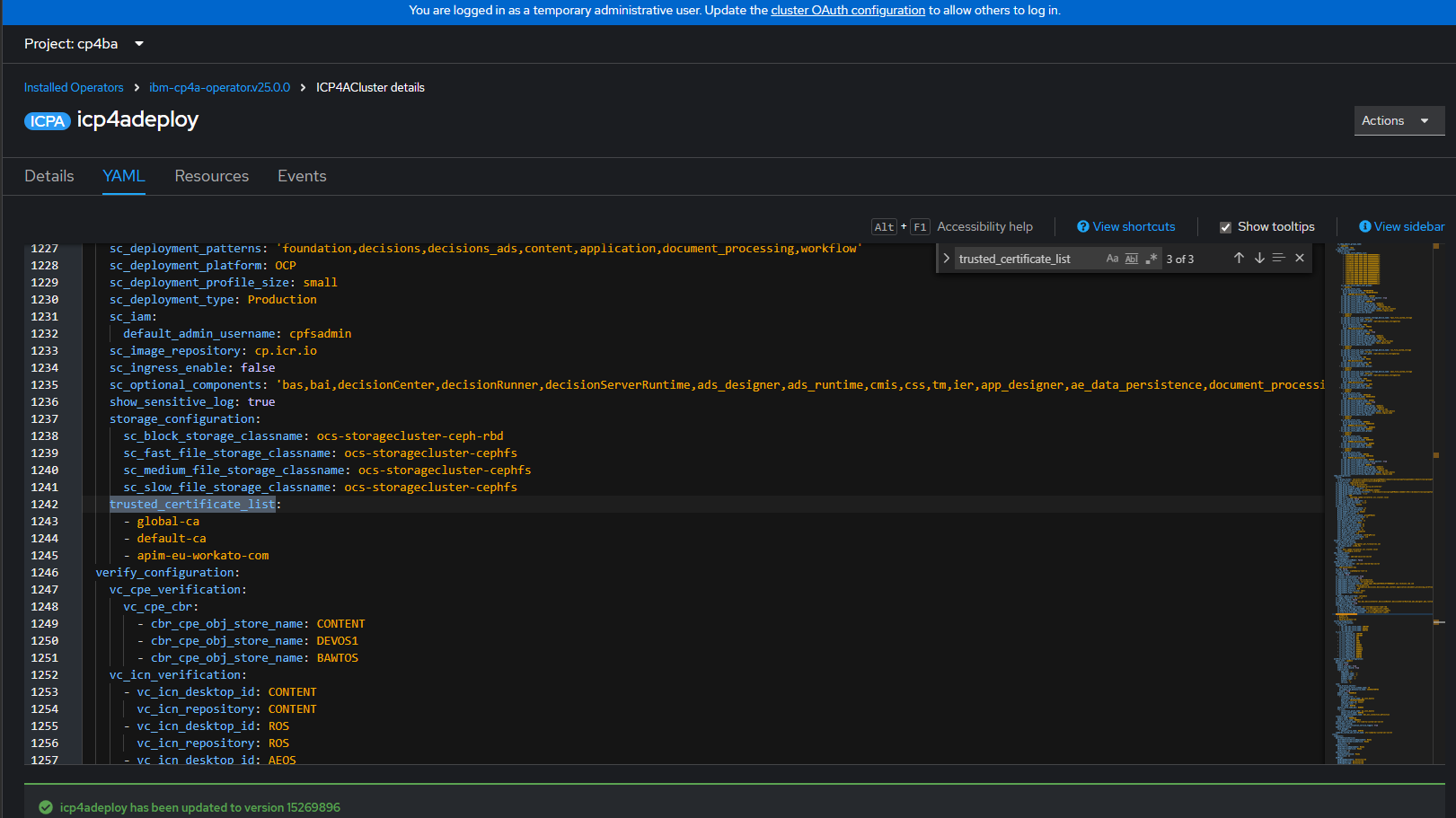
Task: Open the Actions dropdown menu
Action: click(x=1398, y=120)
